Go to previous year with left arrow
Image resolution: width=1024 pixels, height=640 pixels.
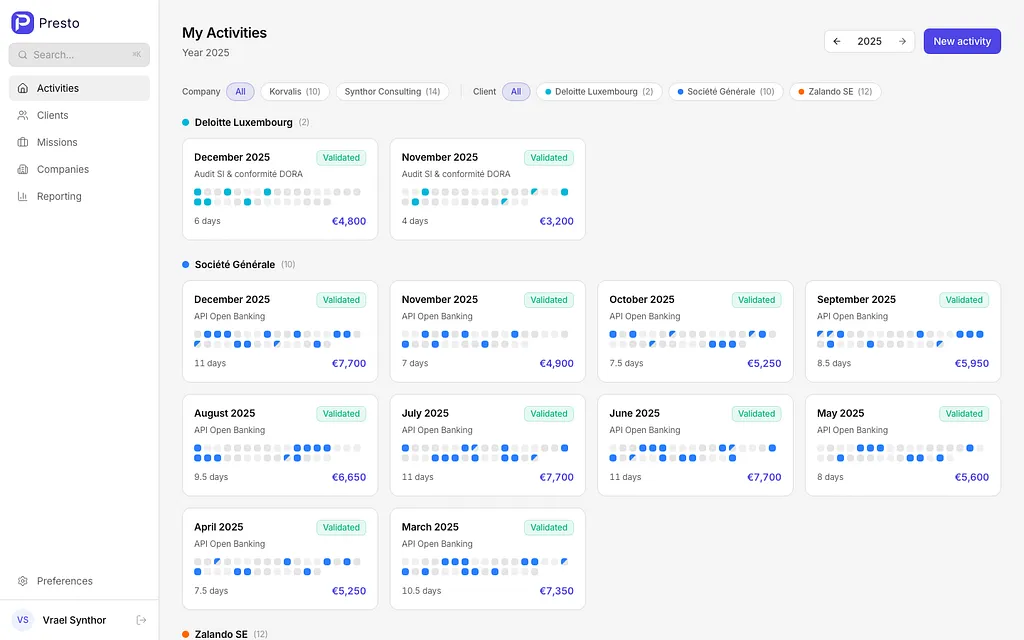(837, 41)
